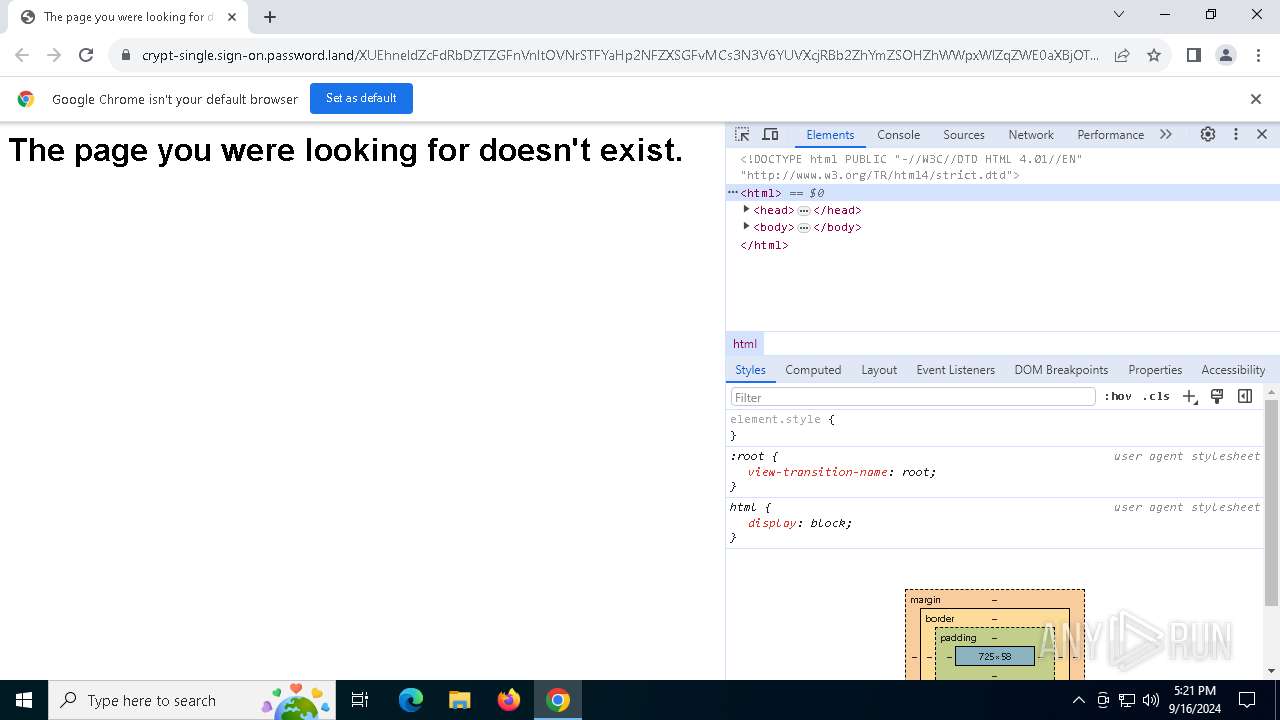Viewport: 1280px width, 720px height.
Task: Click the closing html tag line
Action: click(764, 245)
